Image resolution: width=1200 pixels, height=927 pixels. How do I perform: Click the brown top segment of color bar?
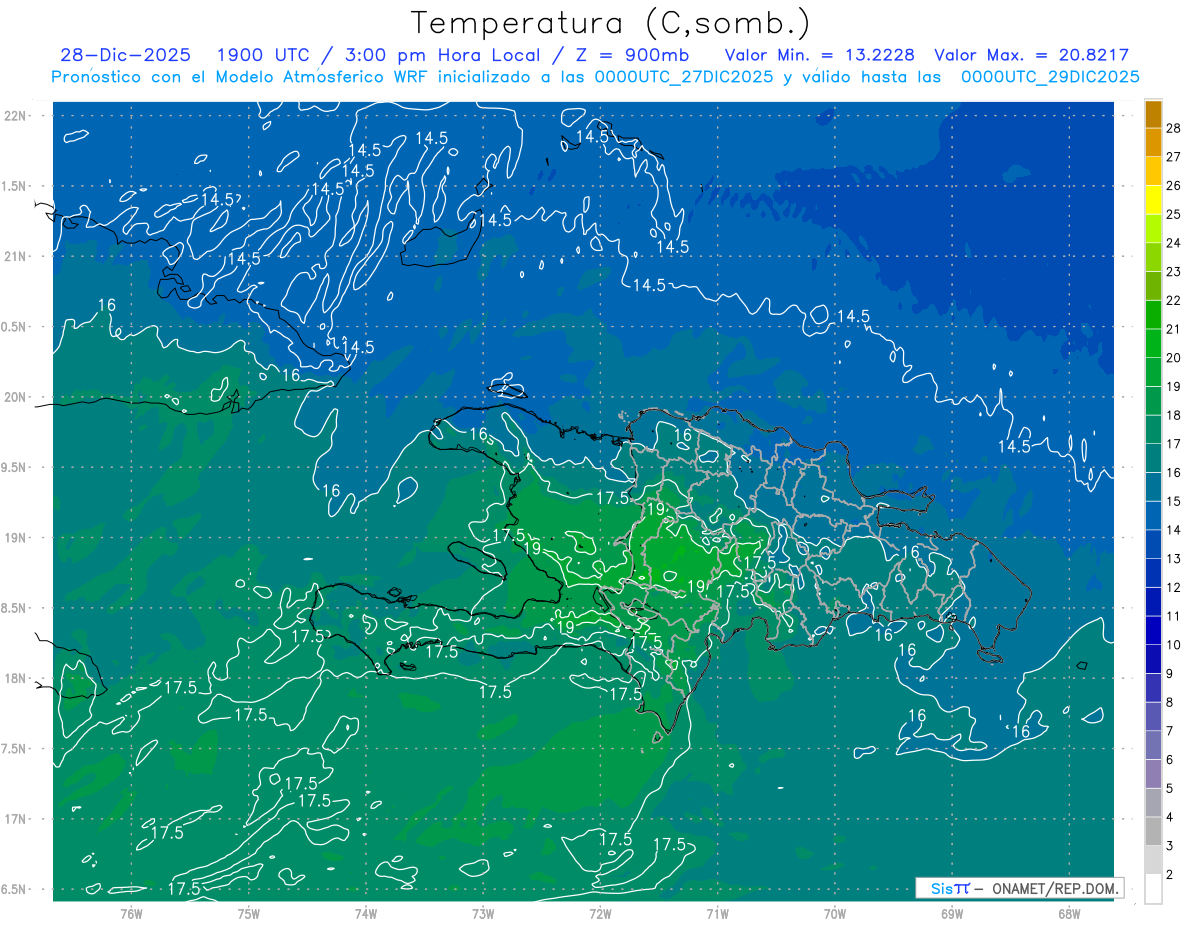[x=1153, y=114]
